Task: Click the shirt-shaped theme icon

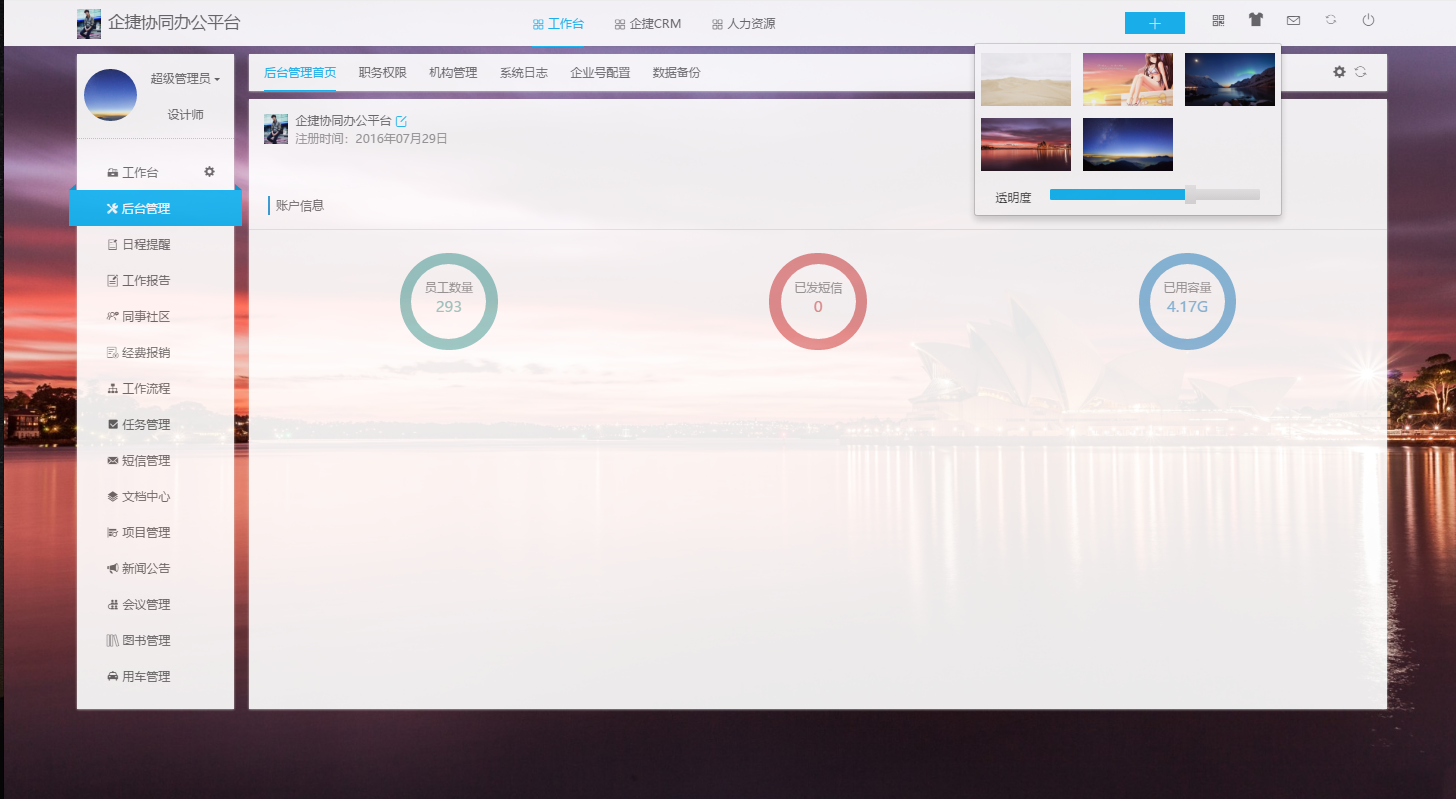Action: [1255, 20]
